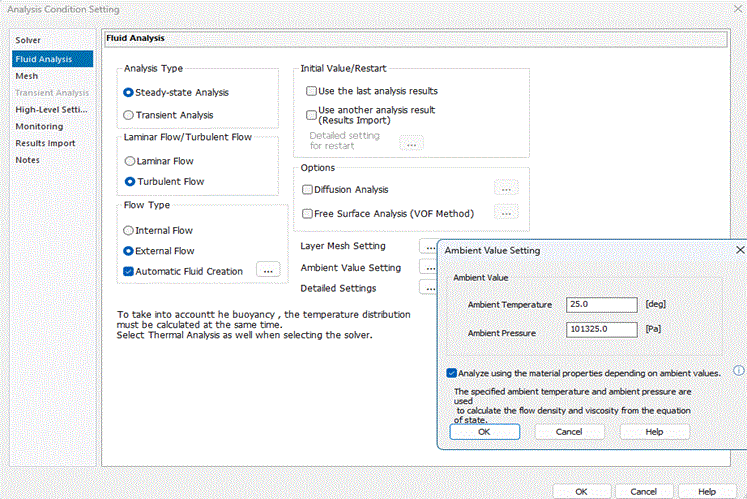The height and width of the screenshot is (499, 747).
Task: Click the Ambient Temperature input field
Action: (601, 305)
